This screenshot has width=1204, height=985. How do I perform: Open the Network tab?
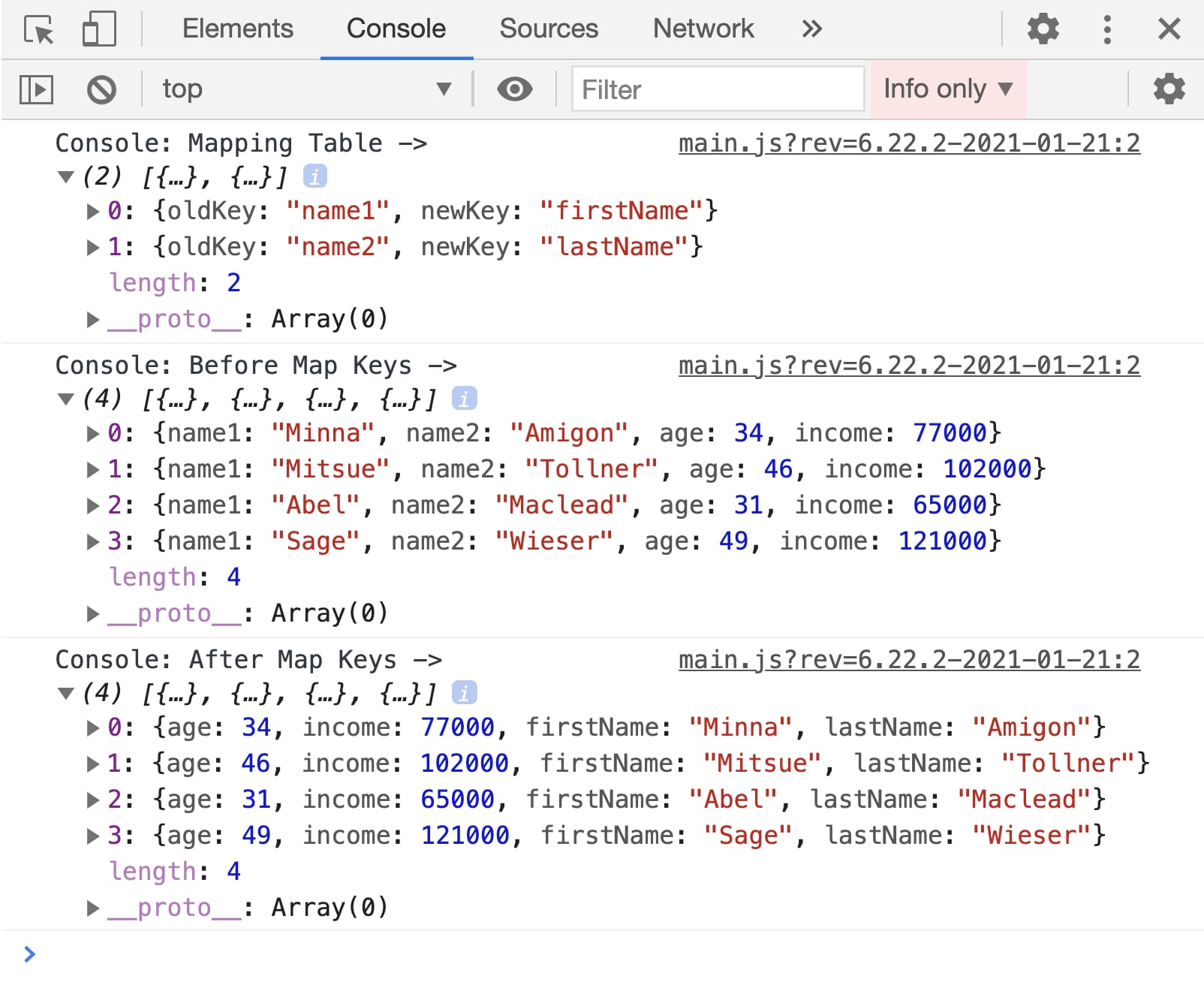pyautogui.click(x=703, y=29)
